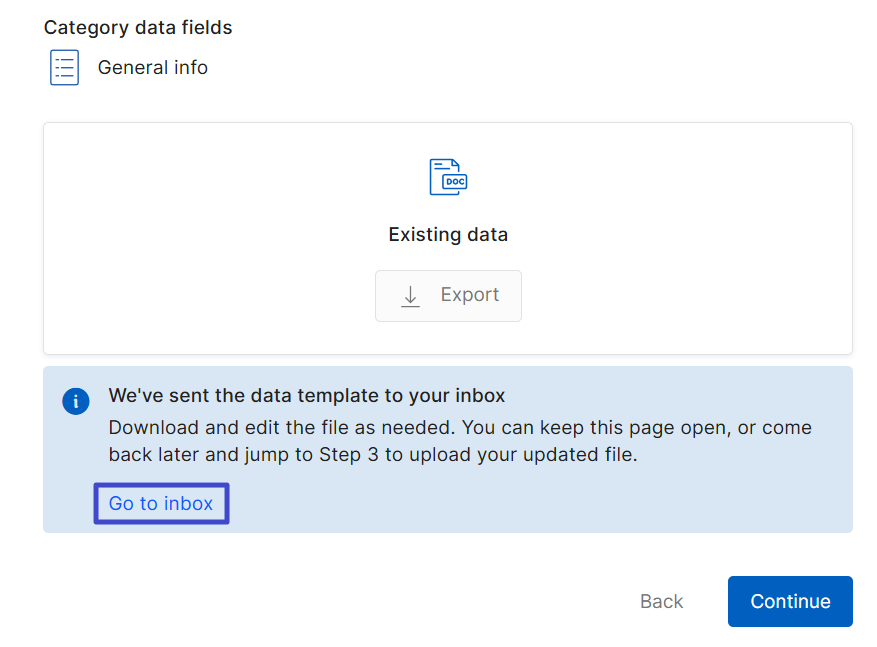Select the General info label
The width and height of the screenshot is (877, 647).
coord(152,67)
